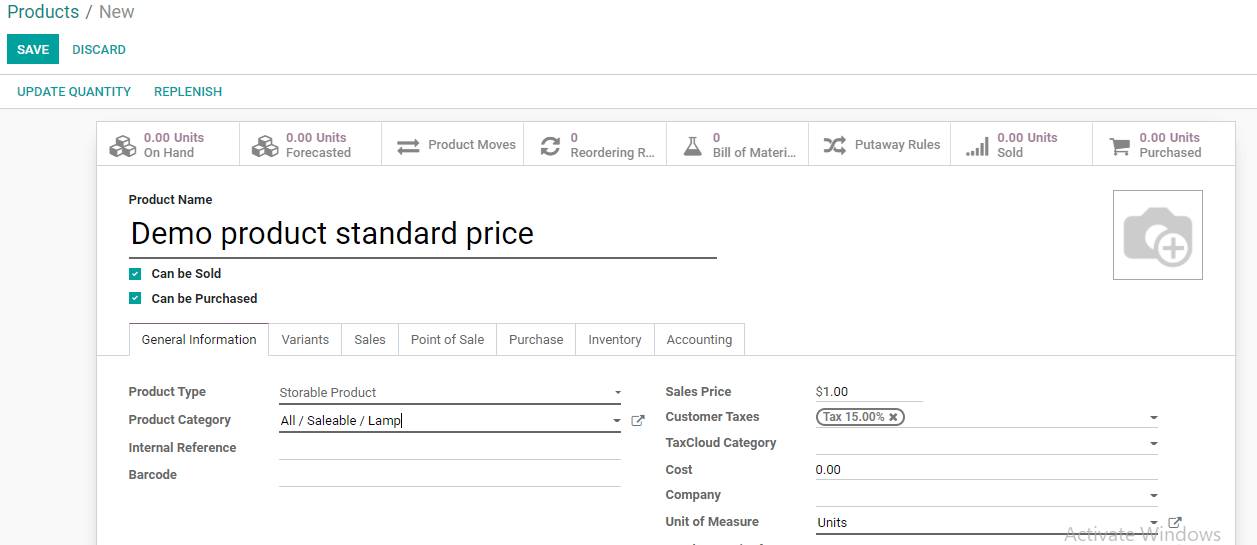Open Product Moves arrows icon

(x=408, y=146)
